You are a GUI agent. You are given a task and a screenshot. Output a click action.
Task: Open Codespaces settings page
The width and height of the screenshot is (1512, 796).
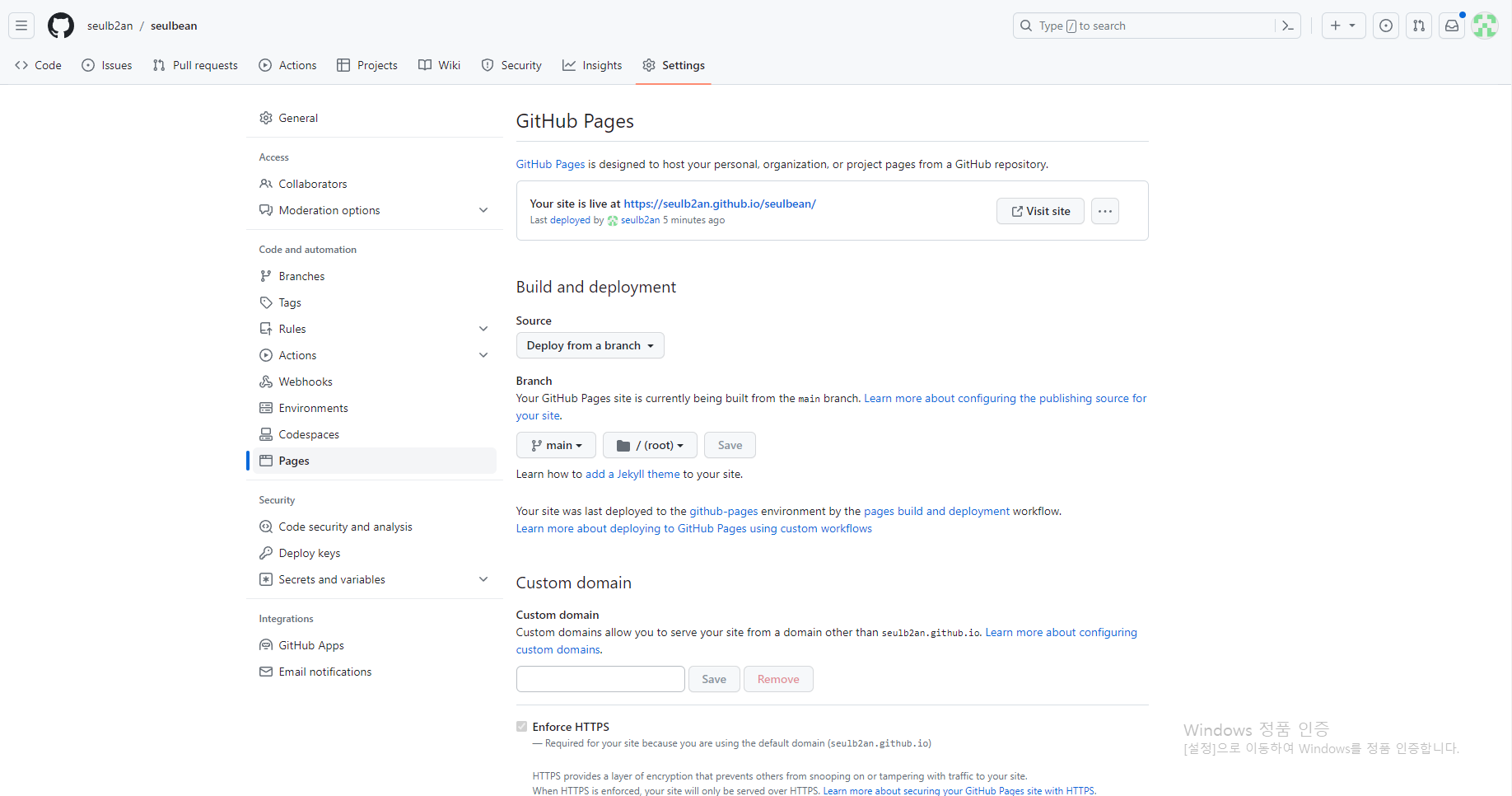pyautogui.click(x=375, y=434)
